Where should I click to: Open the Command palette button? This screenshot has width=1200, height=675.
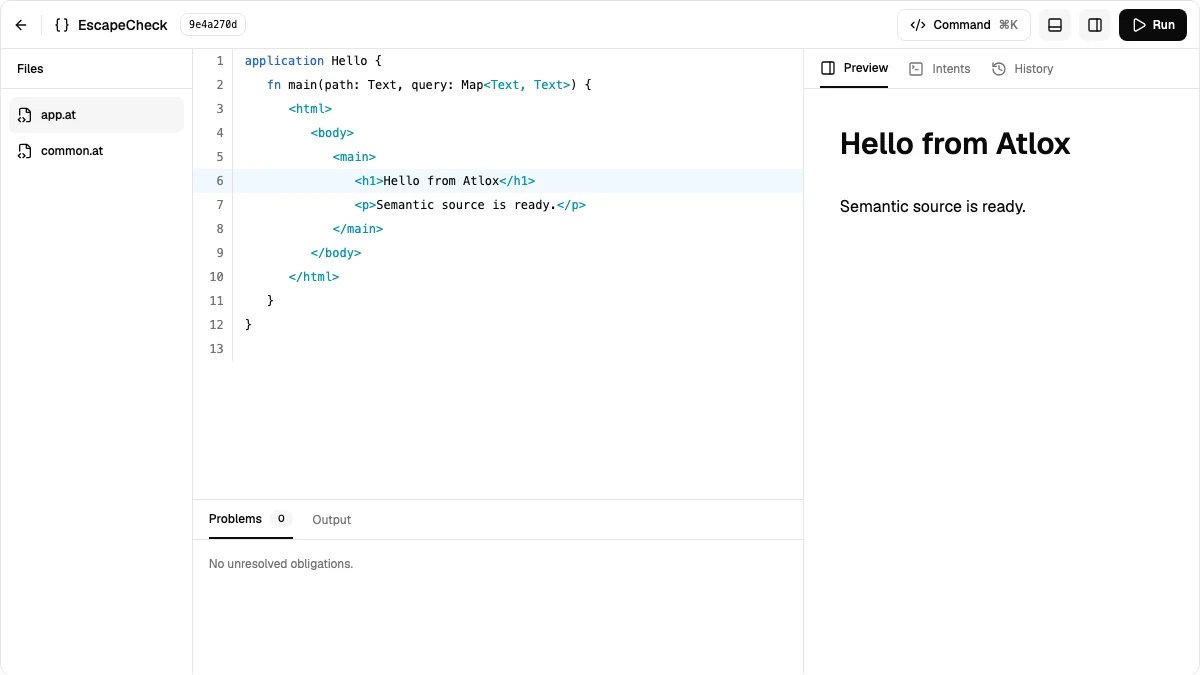[964, 25]
